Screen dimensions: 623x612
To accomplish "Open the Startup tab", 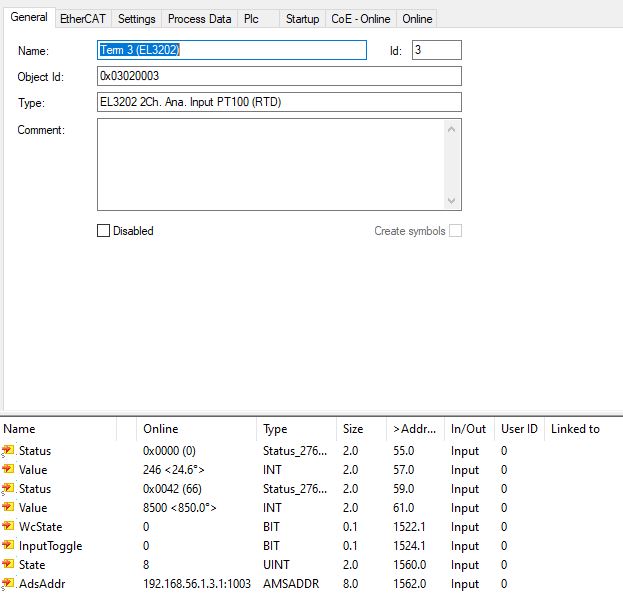I will tap(302, 19).
